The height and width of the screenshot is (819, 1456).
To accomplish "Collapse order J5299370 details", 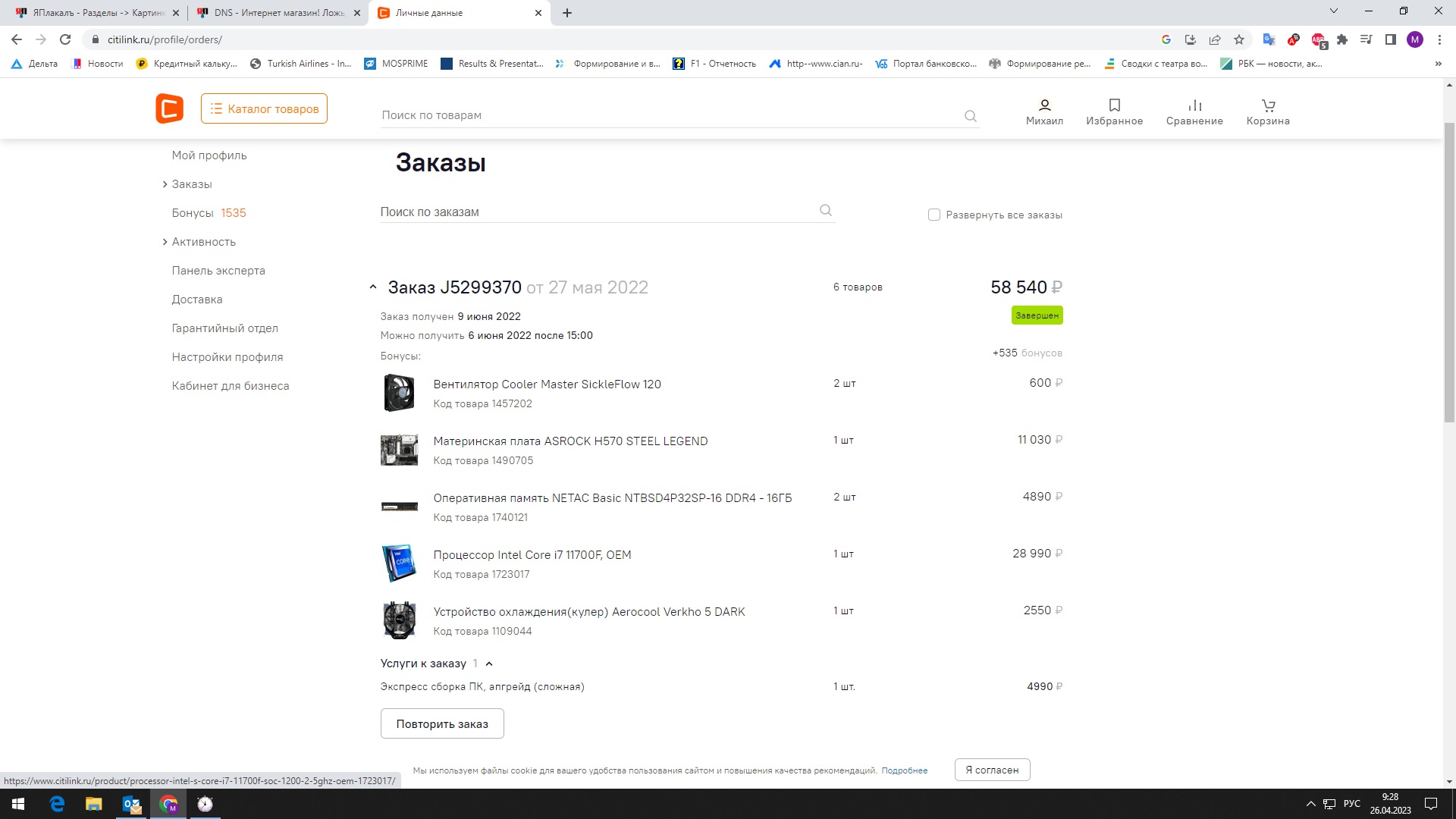I will [x=372, y=287].
